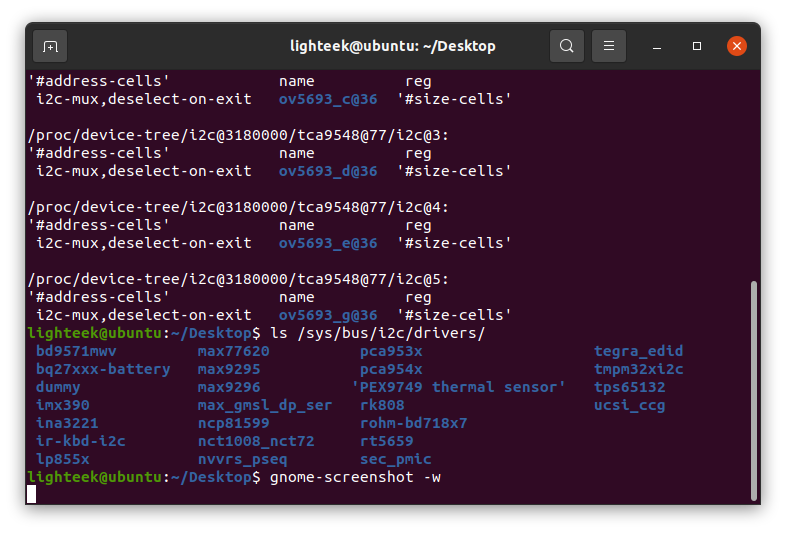Viewport: 786px width, 533px height.
Task: Click the max_gmsl_dp_ser driver entry
Action: 265,405
